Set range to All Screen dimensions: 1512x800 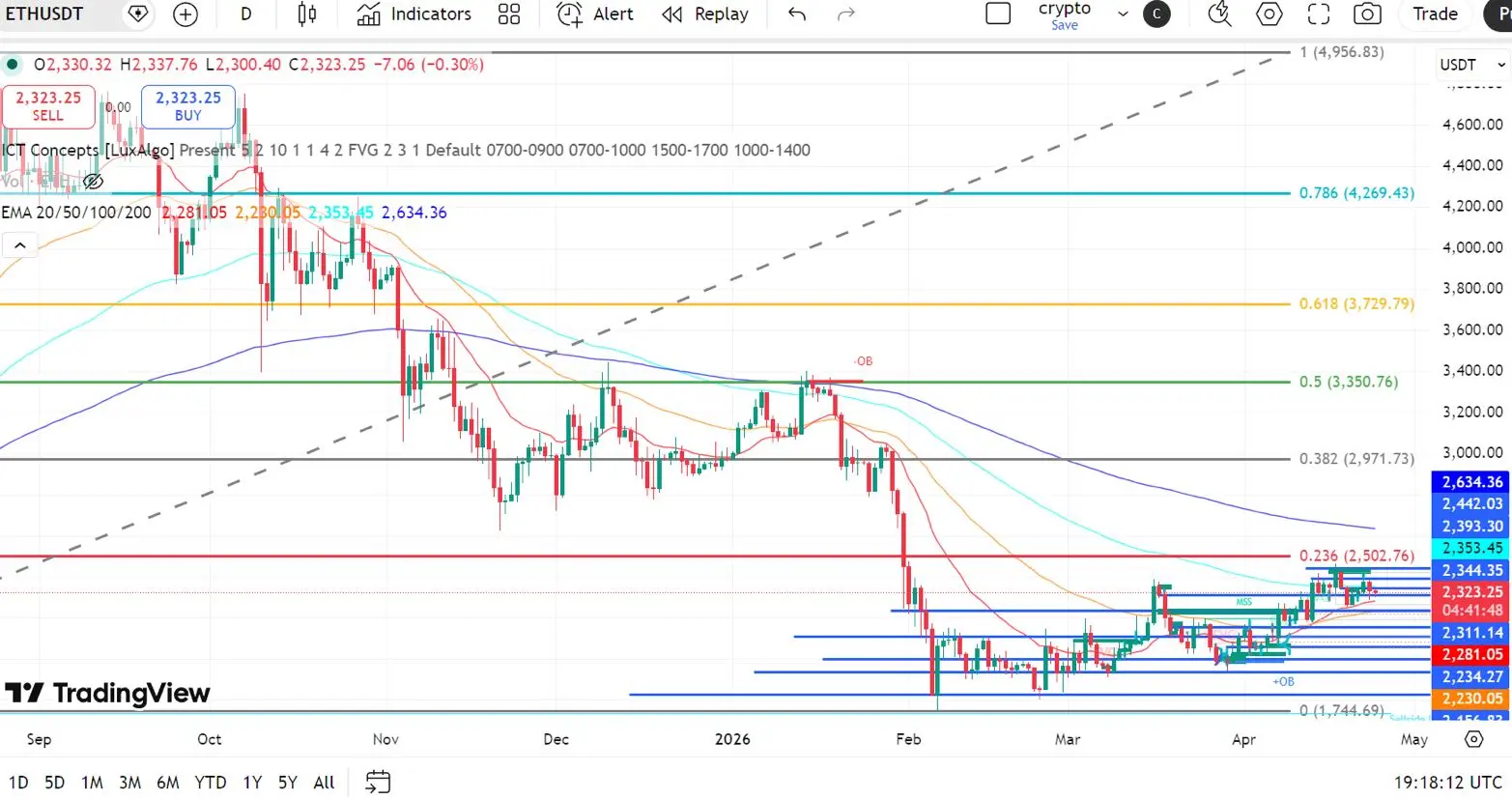(325, 783)
